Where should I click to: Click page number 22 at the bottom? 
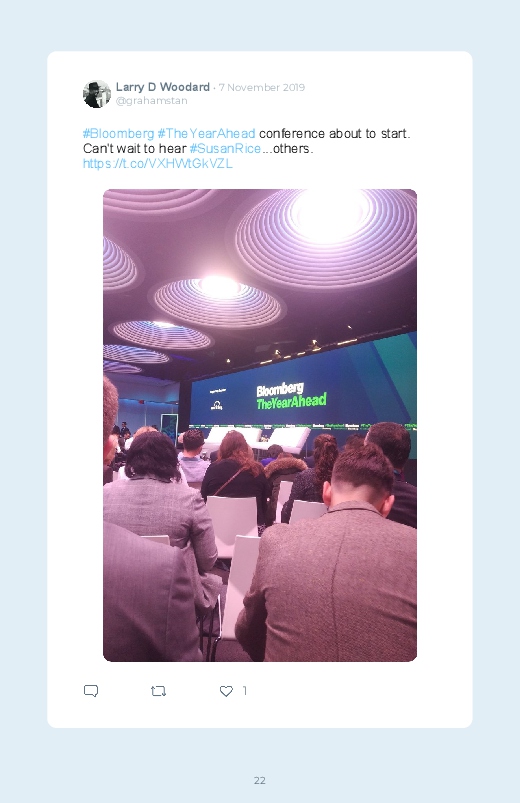click(x=260, y=780)
